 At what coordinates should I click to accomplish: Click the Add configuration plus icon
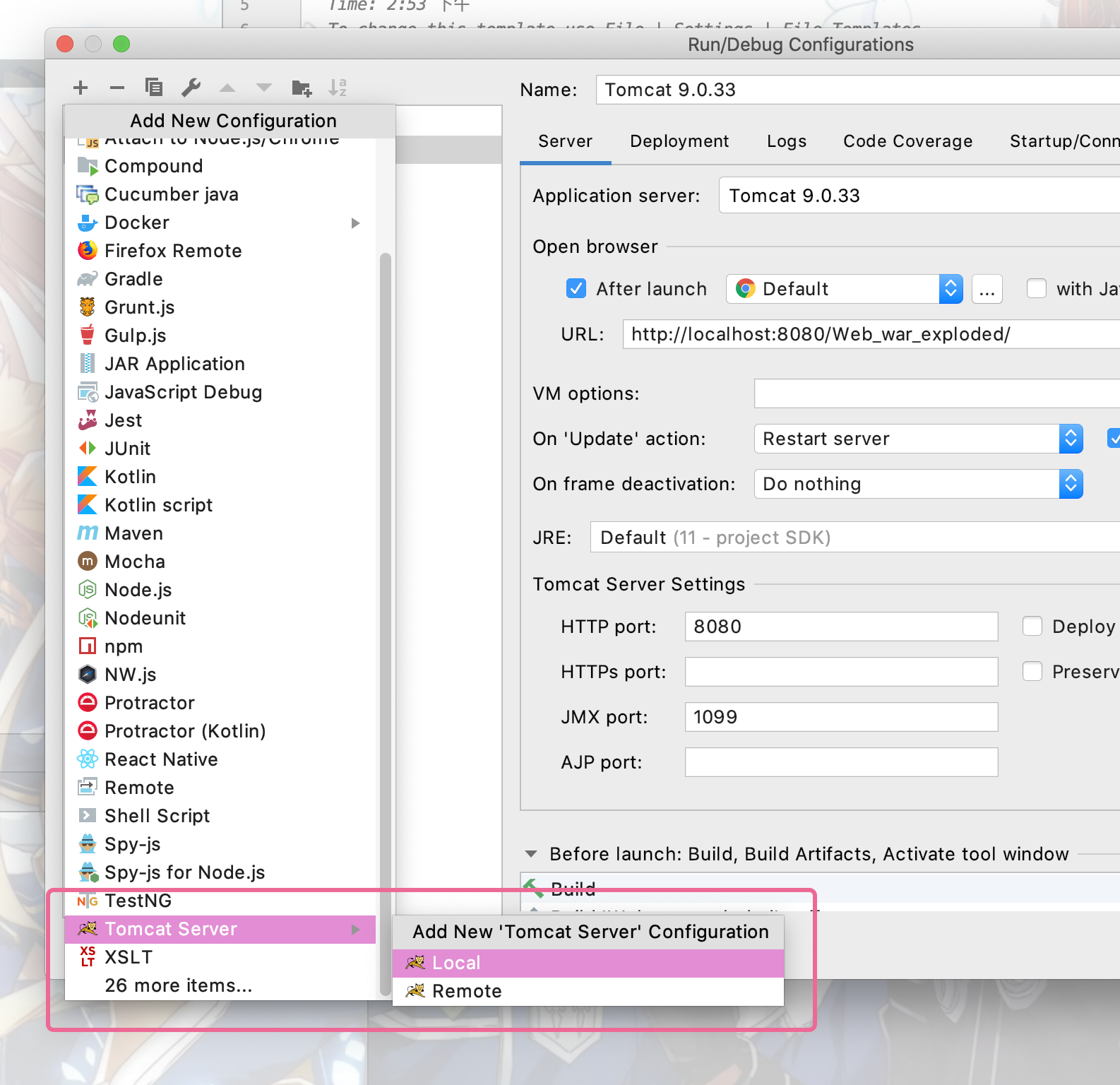click(x=81, y=88)
